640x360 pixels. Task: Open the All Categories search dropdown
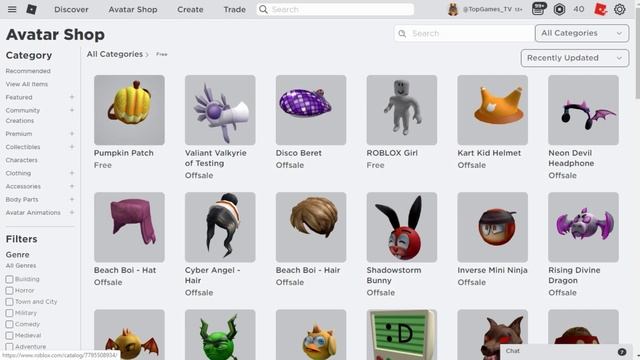(582, 33)
